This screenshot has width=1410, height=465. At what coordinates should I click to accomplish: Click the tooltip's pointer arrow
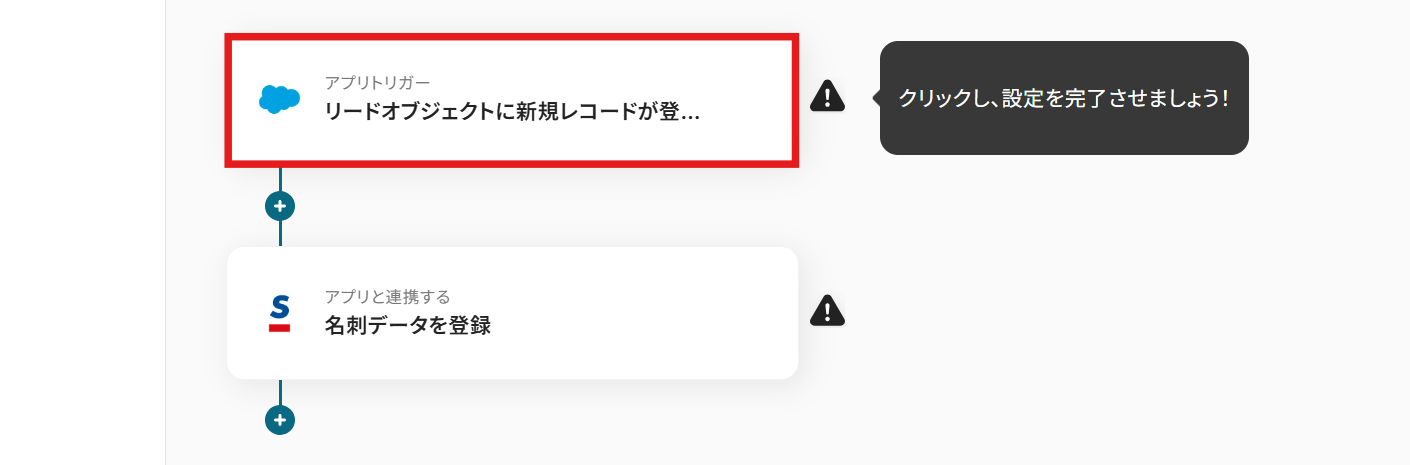click(x=876, y=98)
